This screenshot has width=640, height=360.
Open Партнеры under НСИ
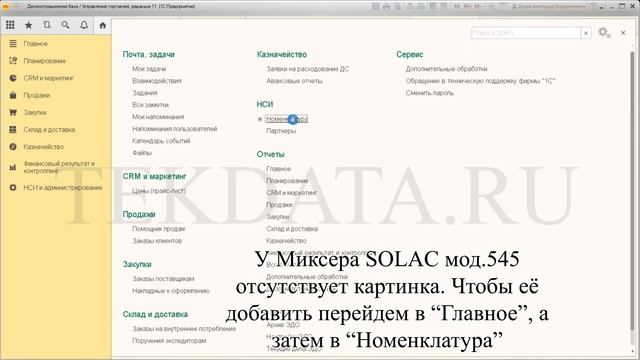coord(281,131)
